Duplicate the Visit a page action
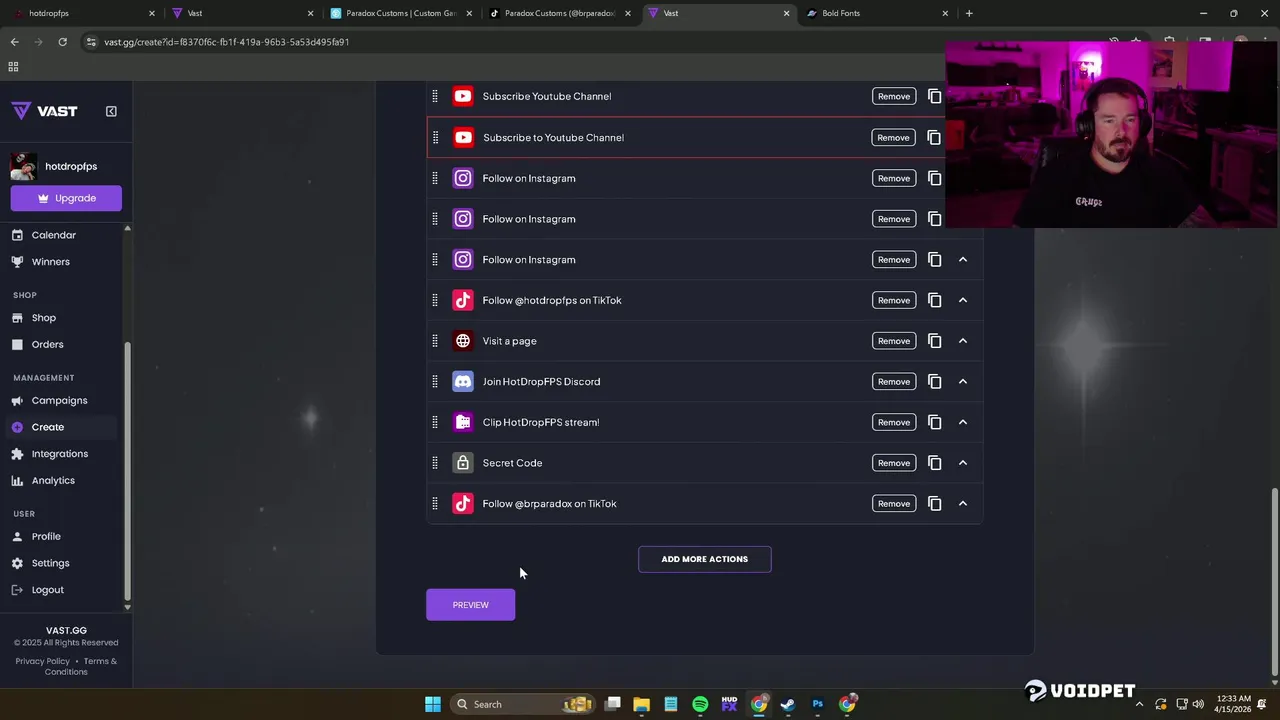The width and height of the screenshot is (1280, 720). click(x=934, y=341)
